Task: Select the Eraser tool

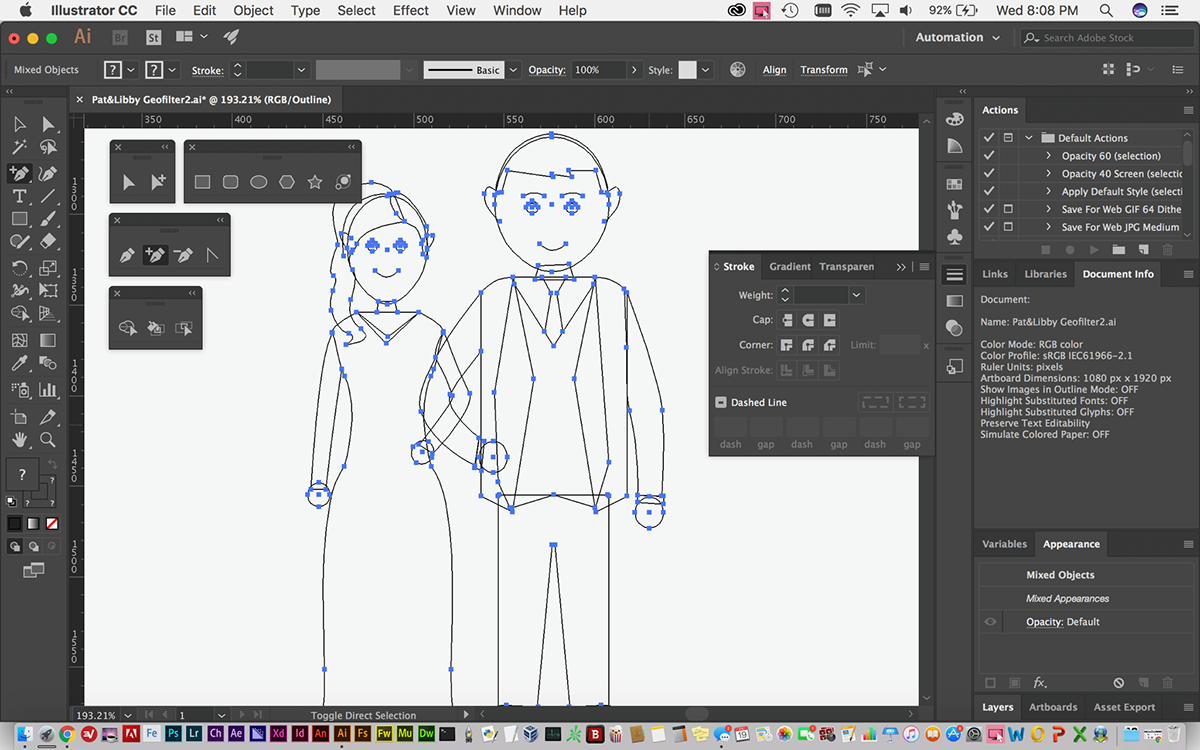Action: [x=48, y=242]
